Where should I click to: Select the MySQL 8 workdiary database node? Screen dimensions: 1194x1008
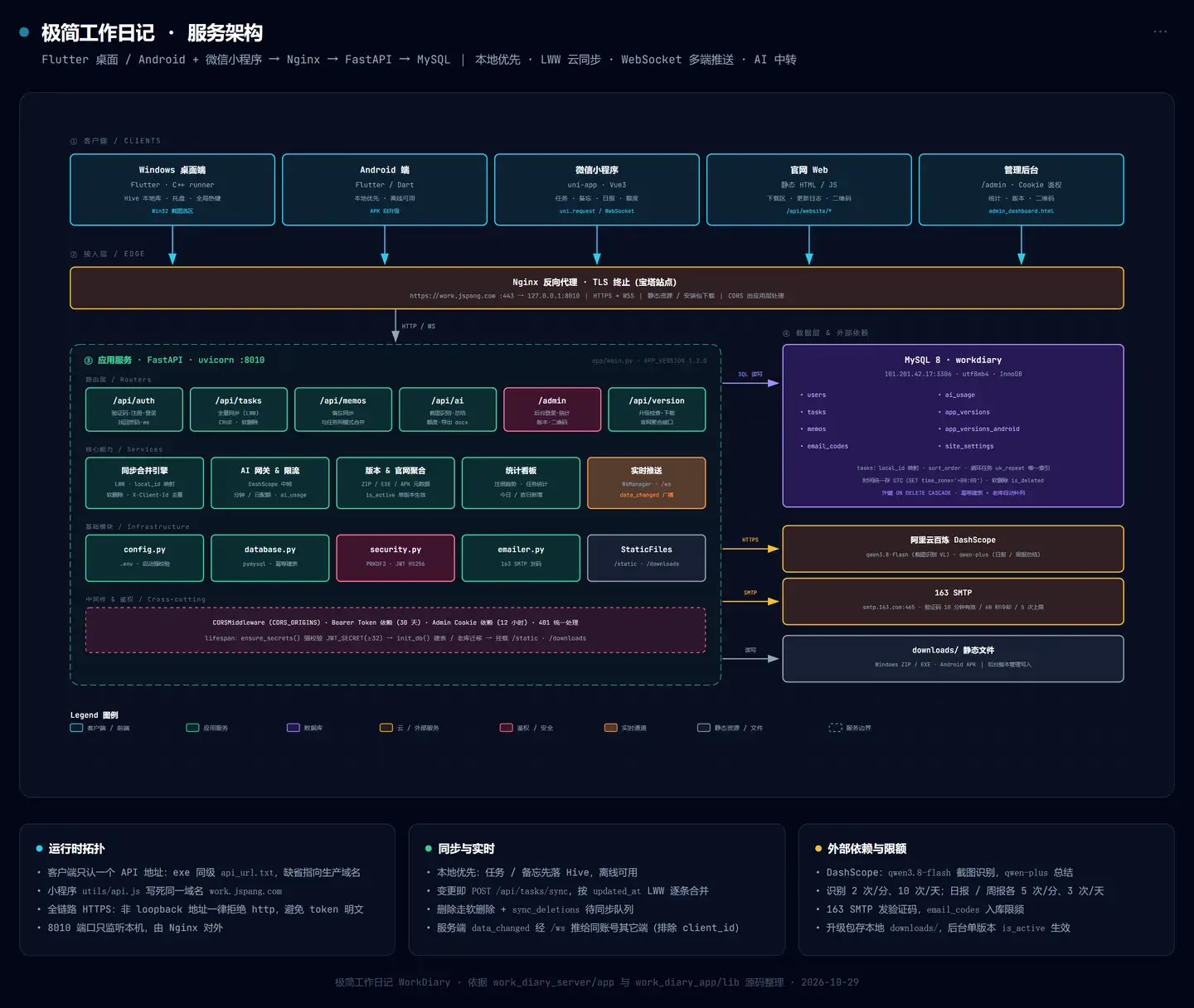[954, 425]
